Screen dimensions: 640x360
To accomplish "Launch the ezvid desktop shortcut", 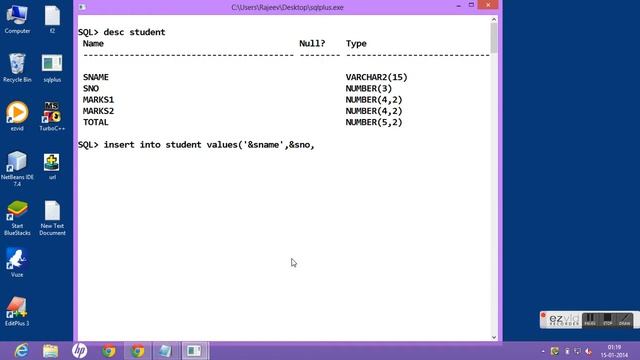I will pos(17,117).
